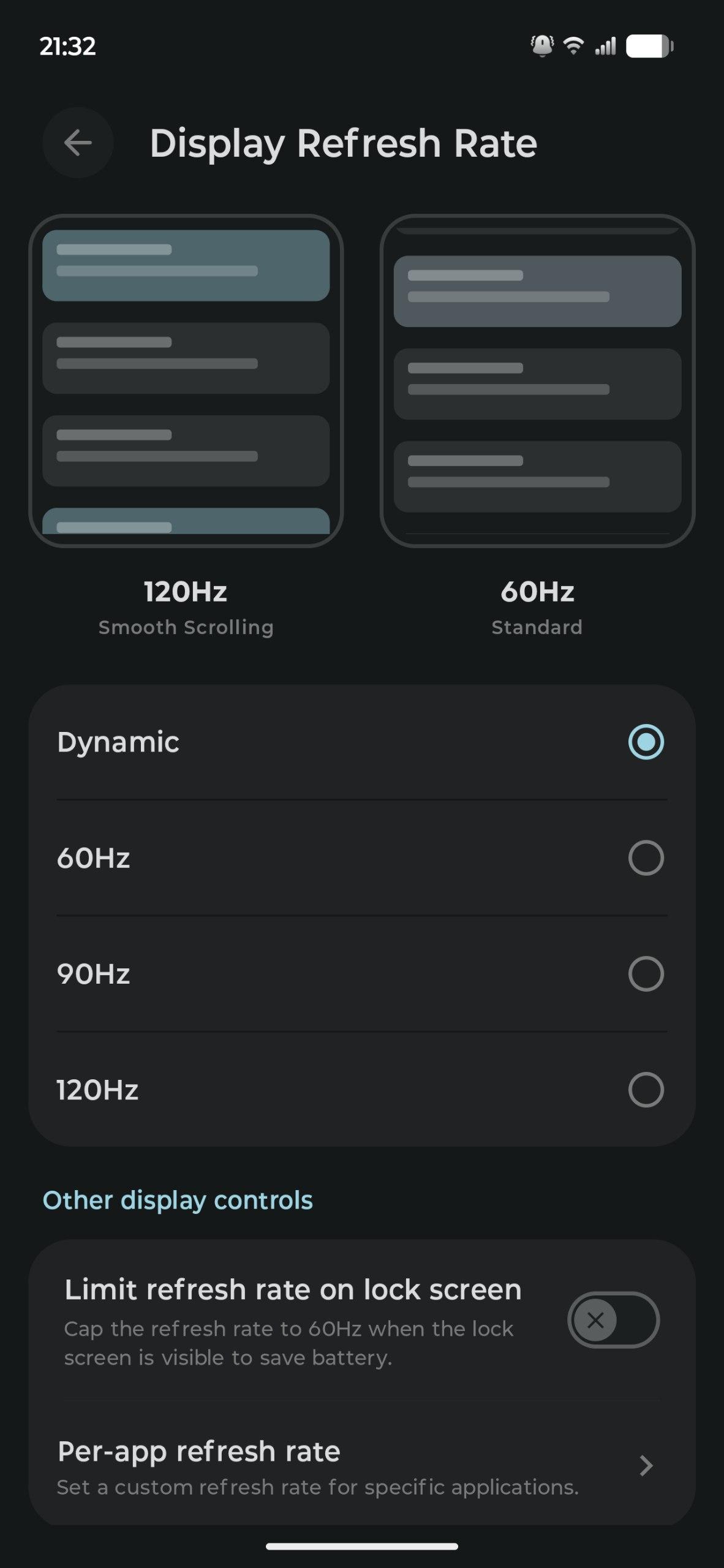This screenshot has height=1568, width=724.
Task: Tap the Other display controls heading
Action: pos(178,1200)
